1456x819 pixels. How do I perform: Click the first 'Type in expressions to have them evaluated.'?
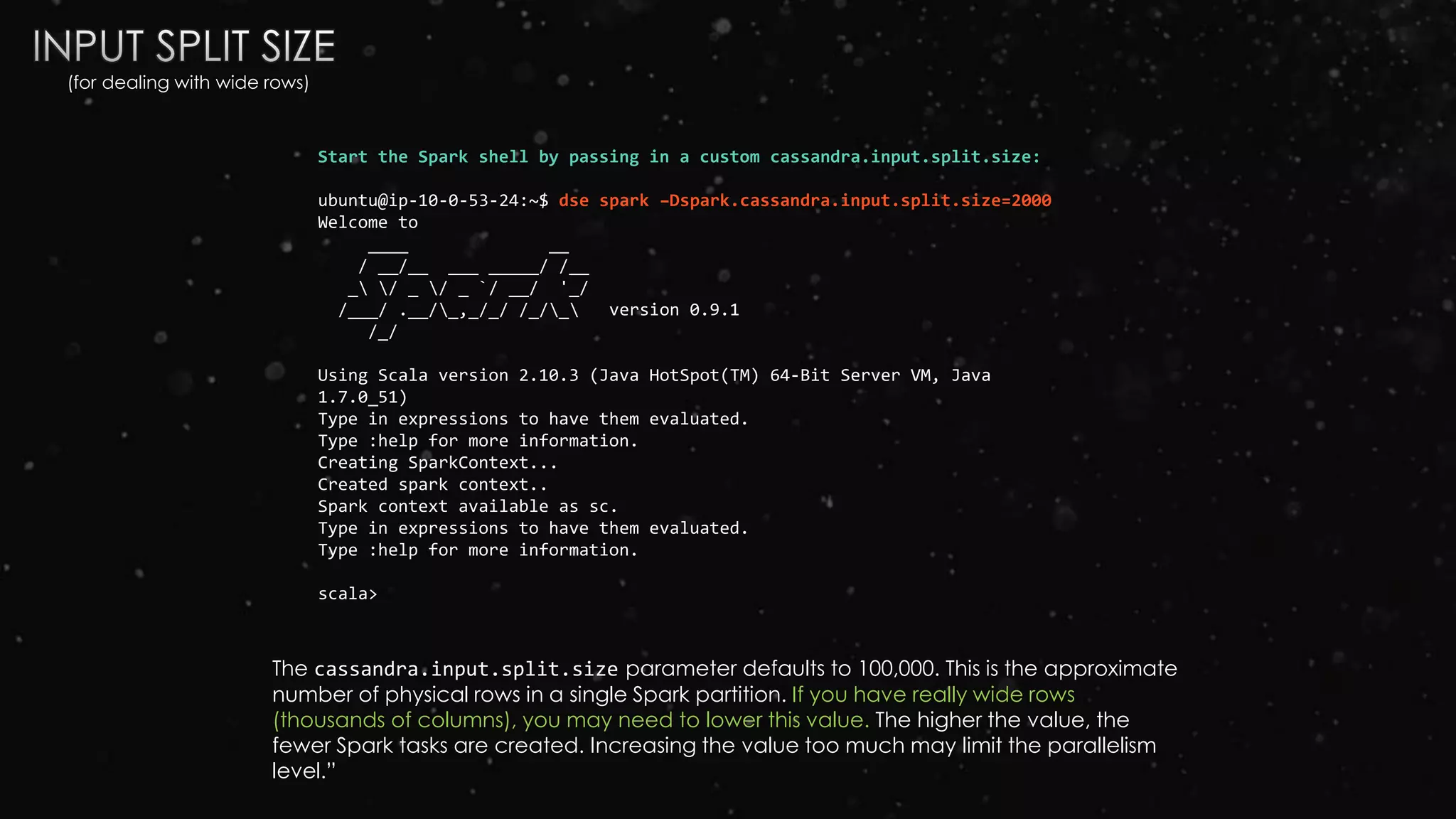click(532, 419)
